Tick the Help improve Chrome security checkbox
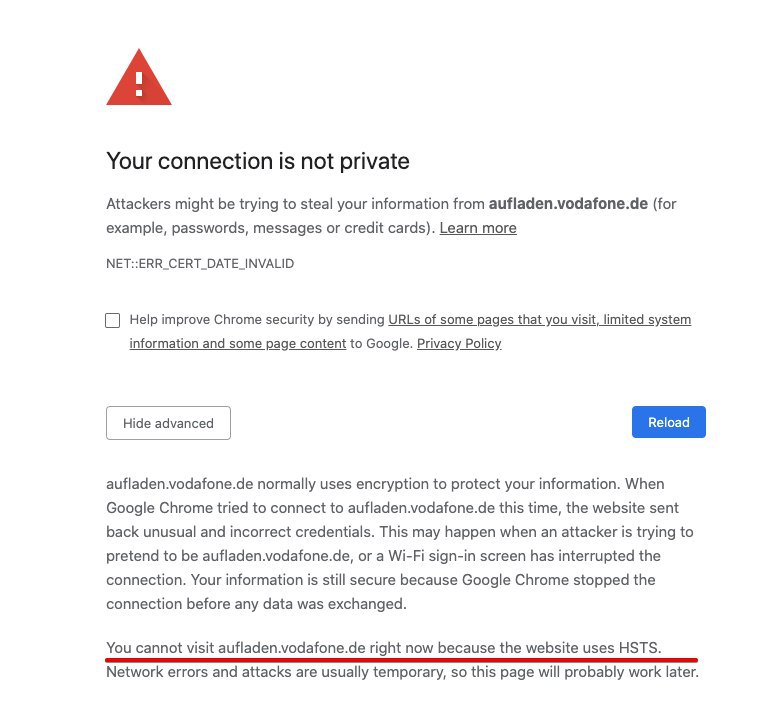Screen dimensions: 759x713 tap(112, 321)
